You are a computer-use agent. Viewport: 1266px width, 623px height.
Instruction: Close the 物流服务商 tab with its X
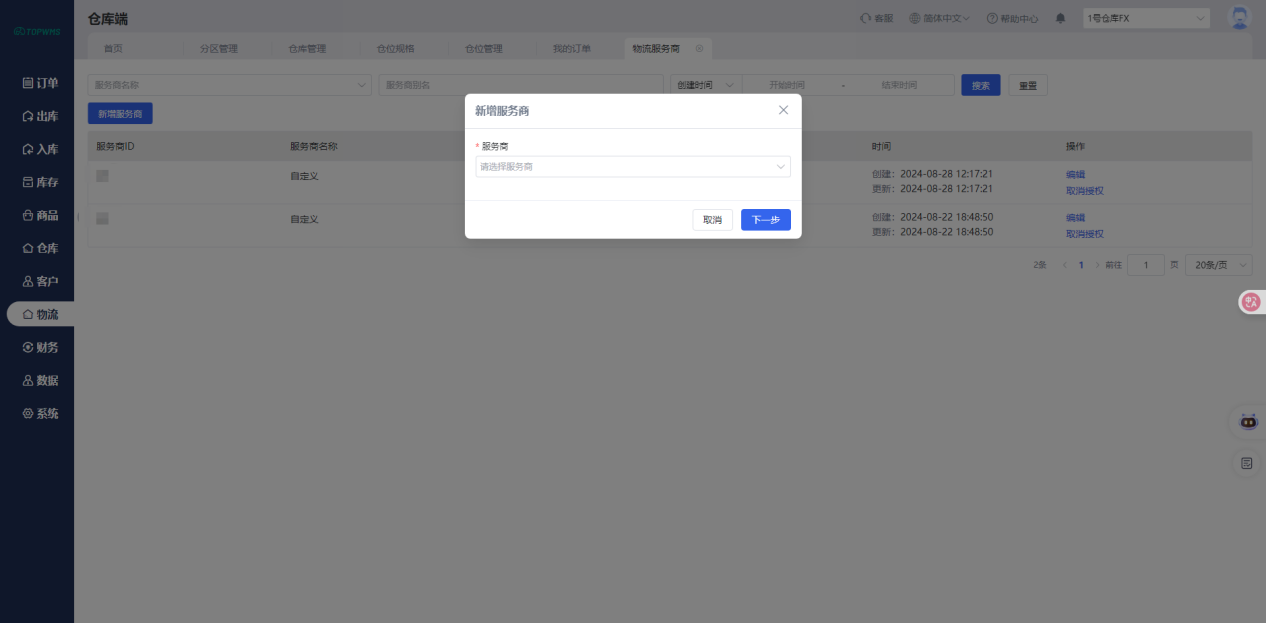pyautogui.click(x=699, y=48)
